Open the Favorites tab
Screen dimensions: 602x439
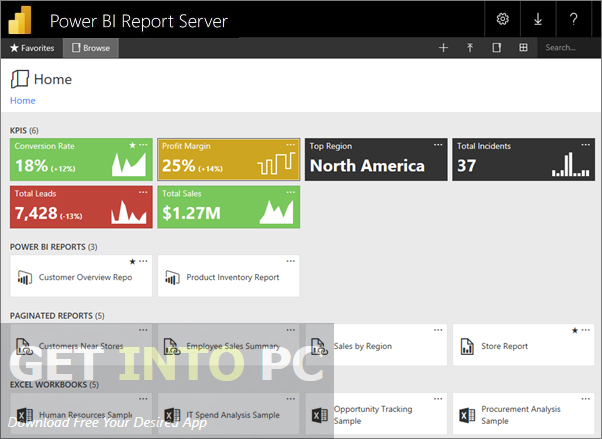32,48
